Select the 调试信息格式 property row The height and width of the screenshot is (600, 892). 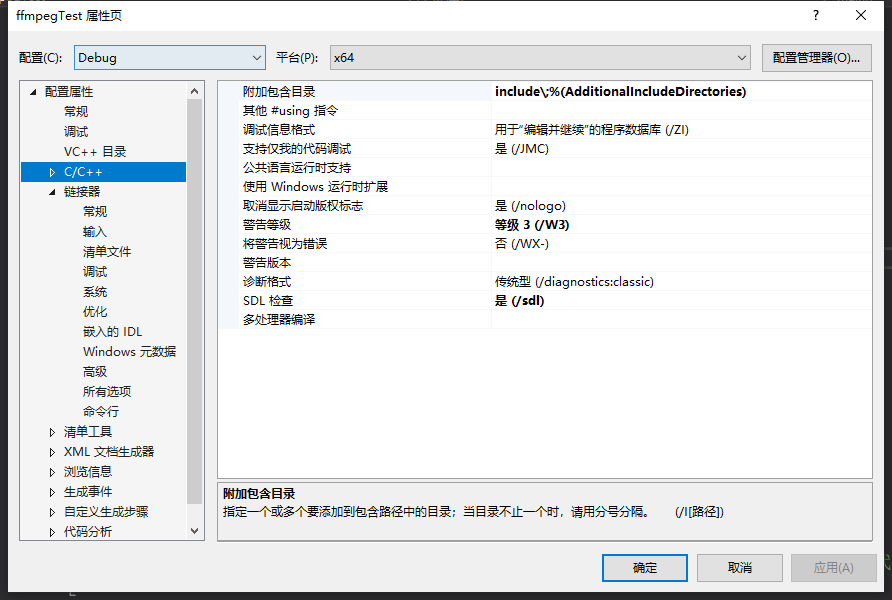[x=545, y=130]
